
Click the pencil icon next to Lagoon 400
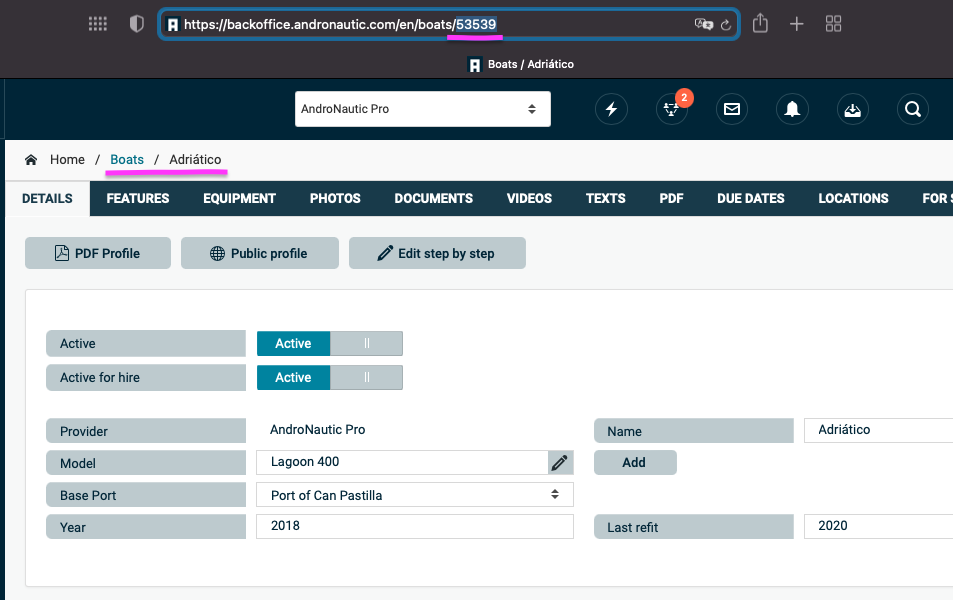click(560, 463)
